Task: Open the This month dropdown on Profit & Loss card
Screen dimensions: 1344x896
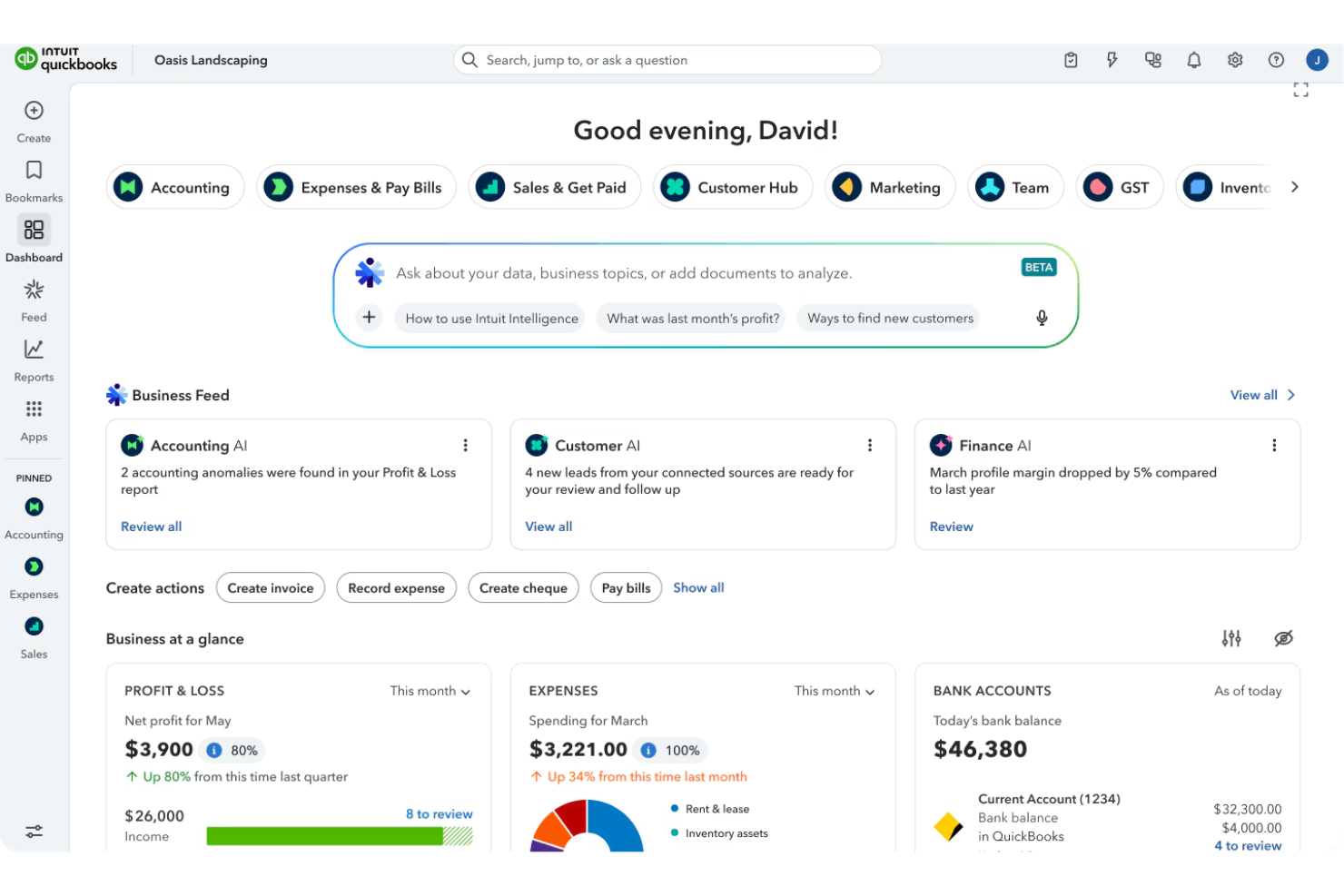Action: 430,691
